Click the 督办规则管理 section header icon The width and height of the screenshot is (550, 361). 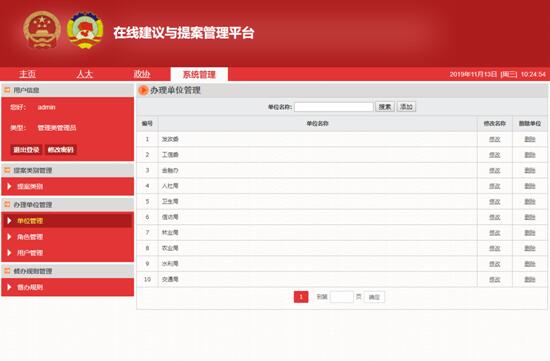click(x=7, y=271)
